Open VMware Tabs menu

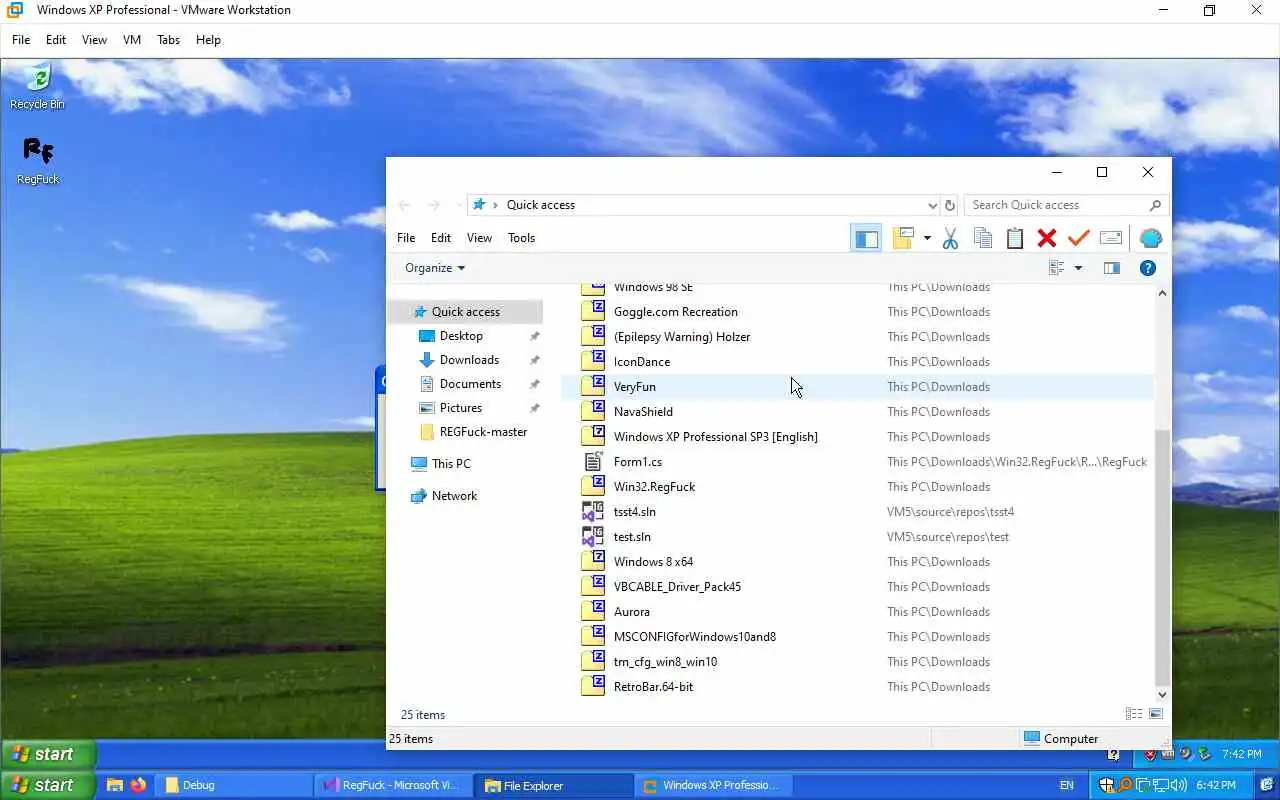pyautogui.click(x=168, y=40)
